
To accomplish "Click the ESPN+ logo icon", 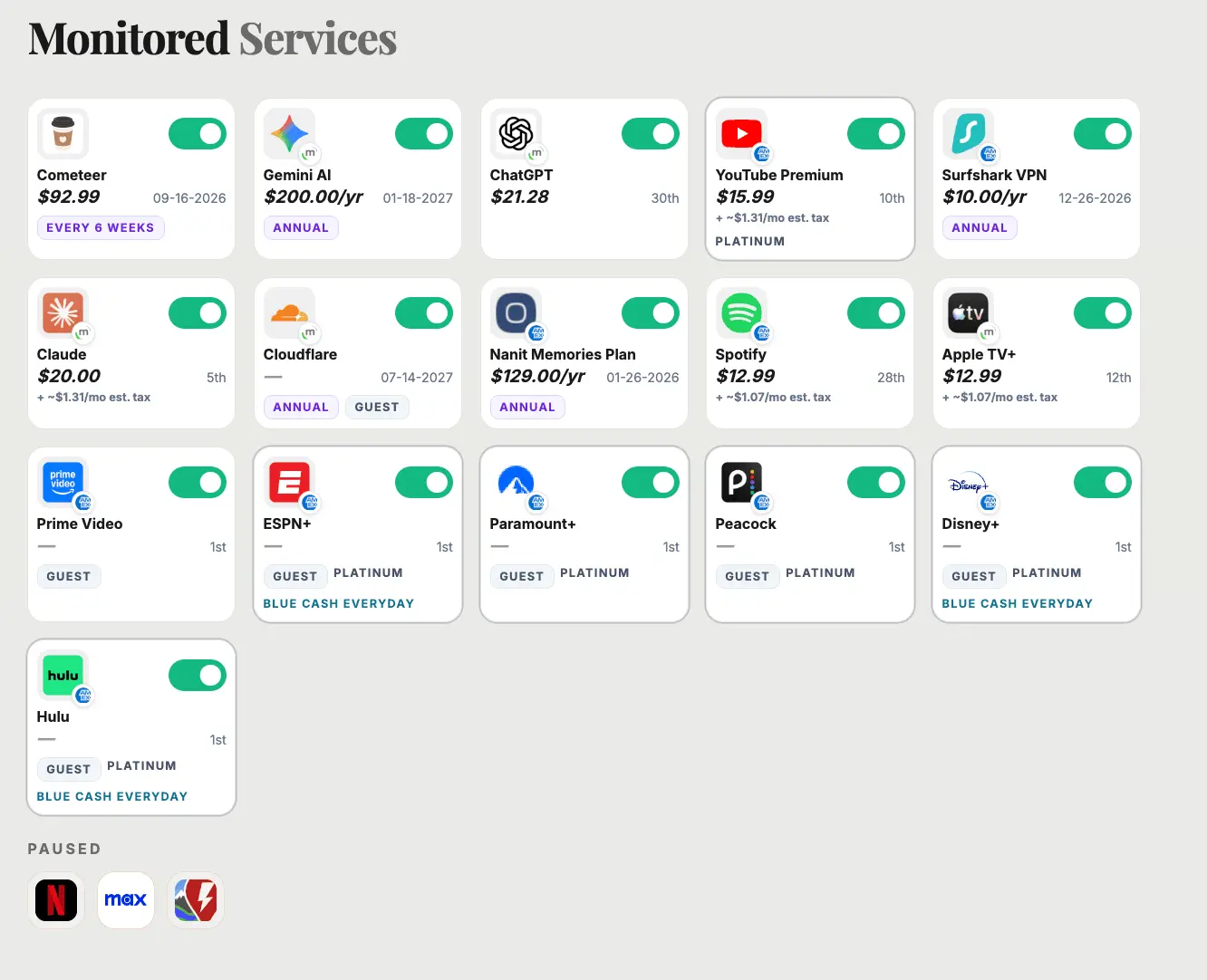I will (x=289, y=483).
